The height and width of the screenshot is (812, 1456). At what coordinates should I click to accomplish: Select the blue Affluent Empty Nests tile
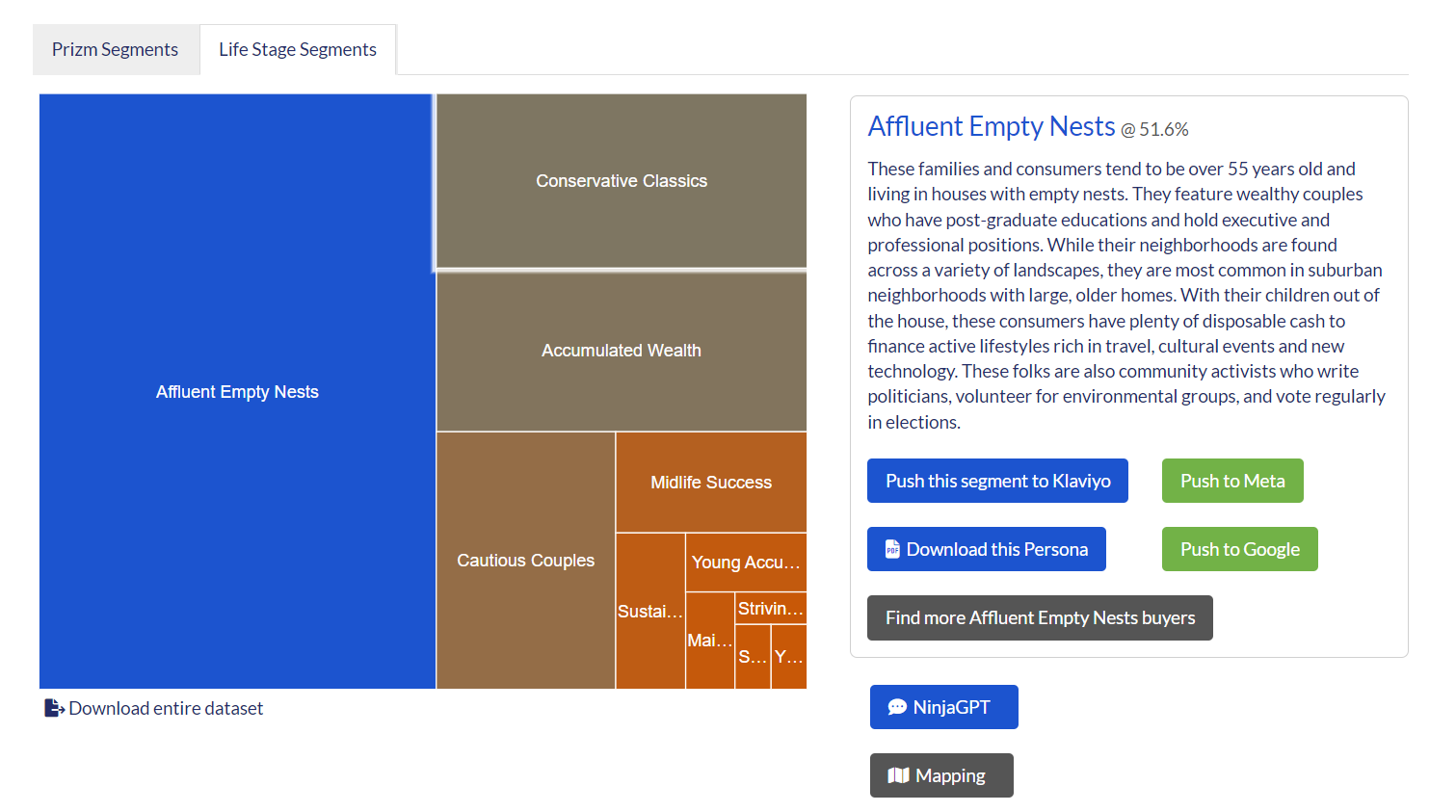[x=237, y=392]
